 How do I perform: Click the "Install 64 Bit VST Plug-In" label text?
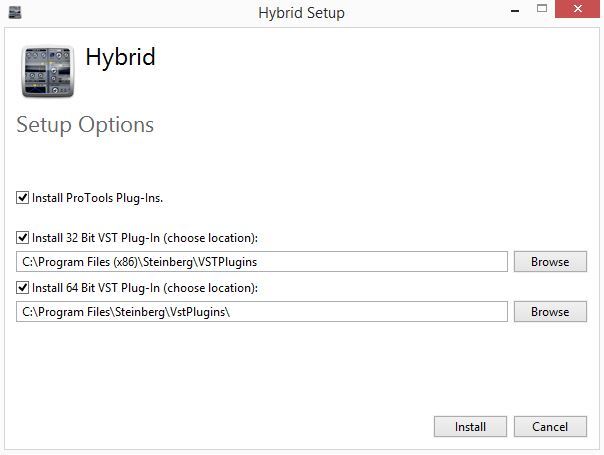(x=145, y=288)
